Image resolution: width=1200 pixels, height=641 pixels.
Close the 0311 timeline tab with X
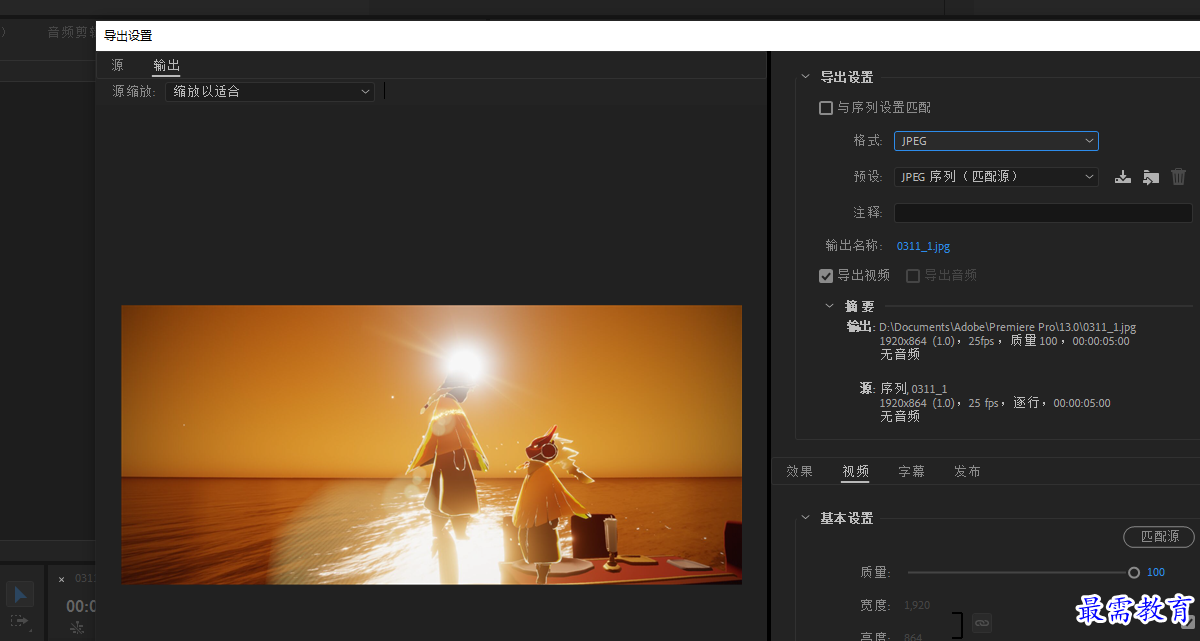point(61,579)
